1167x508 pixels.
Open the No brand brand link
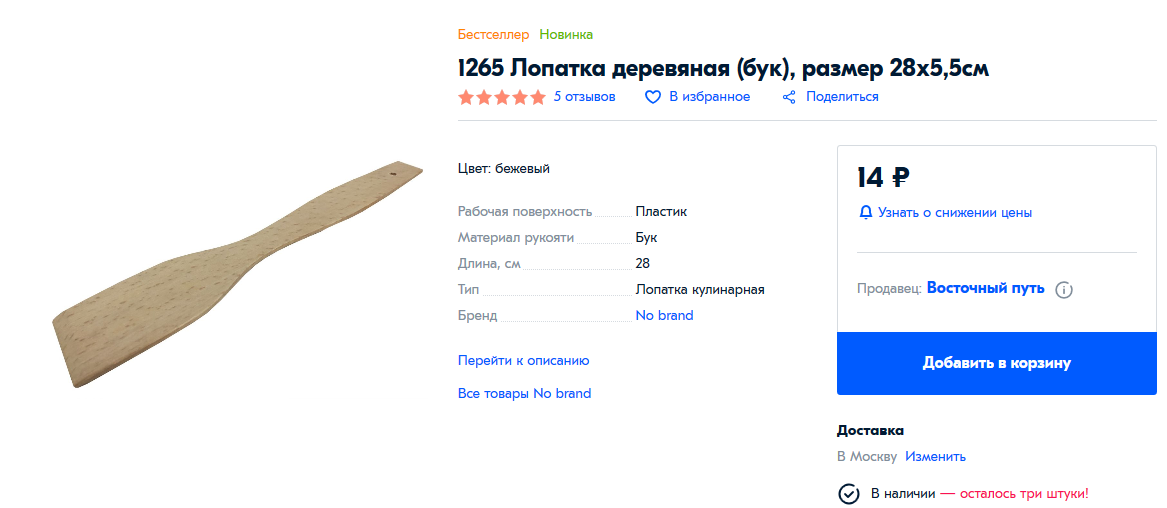coord(664,315)
